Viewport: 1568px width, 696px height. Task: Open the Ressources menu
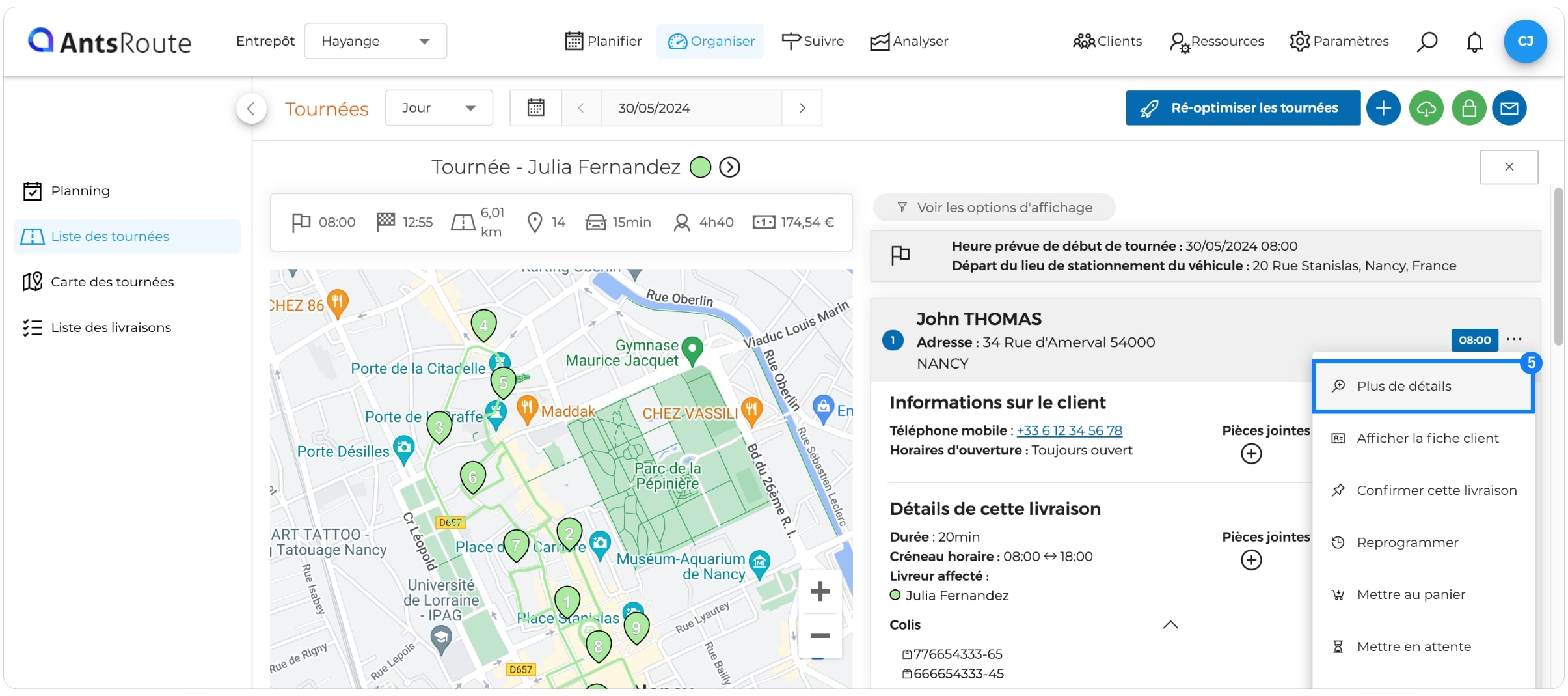[1216, 42]
